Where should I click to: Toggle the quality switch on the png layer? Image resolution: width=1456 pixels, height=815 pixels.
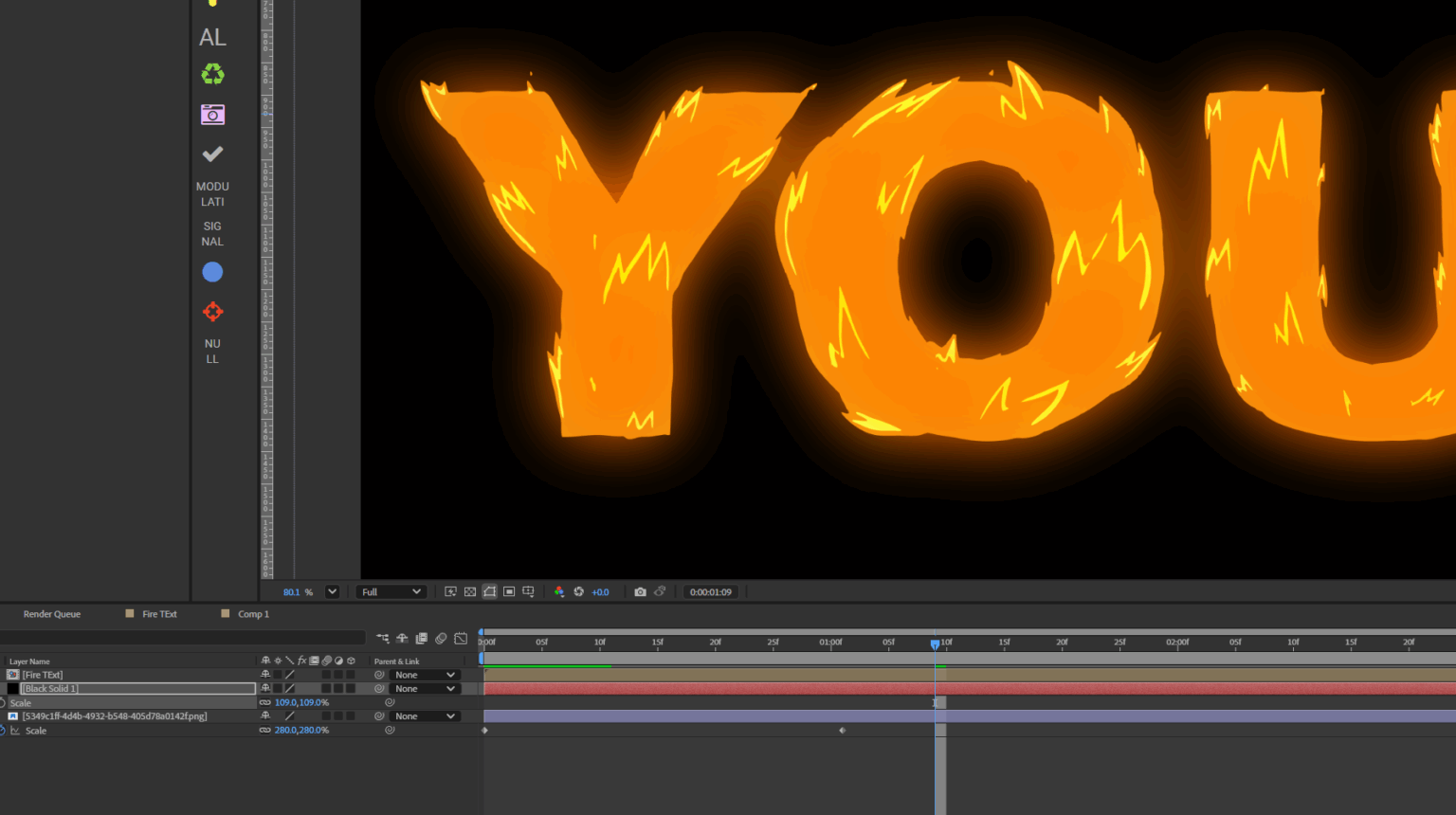289,716
